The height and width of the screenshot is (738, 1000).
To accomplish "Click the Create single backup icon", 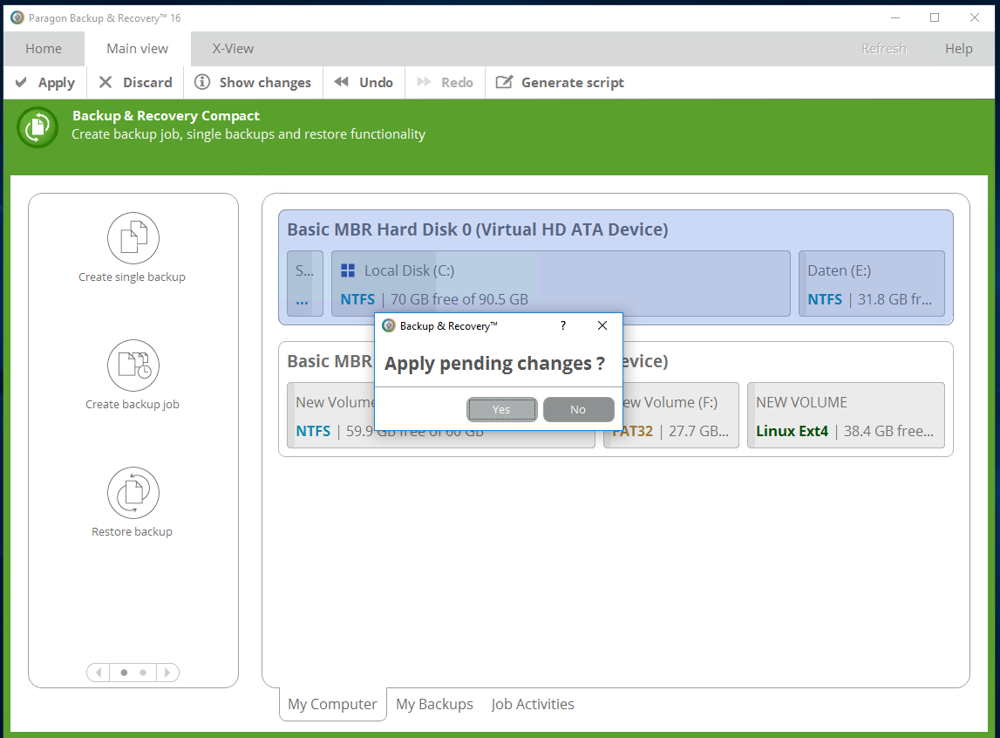I will point(132,238).
